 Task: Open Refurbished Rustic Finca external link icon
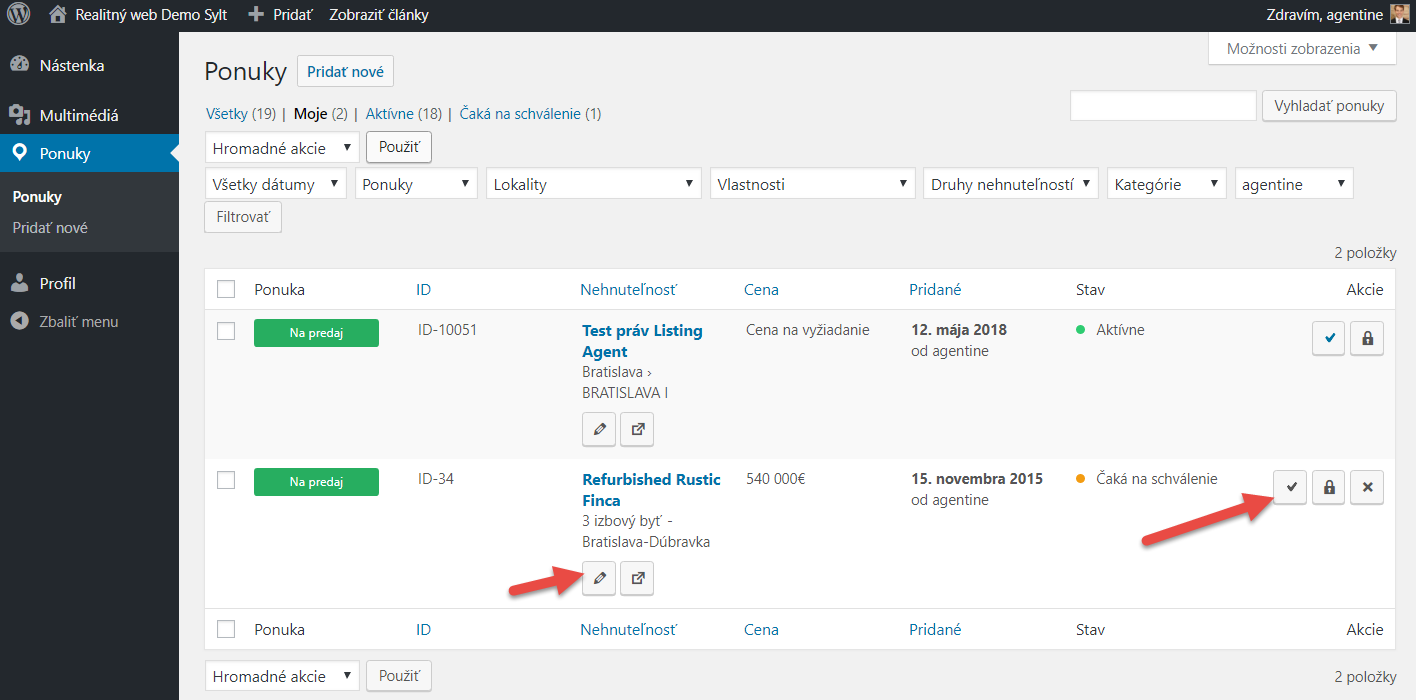(637, 578)
